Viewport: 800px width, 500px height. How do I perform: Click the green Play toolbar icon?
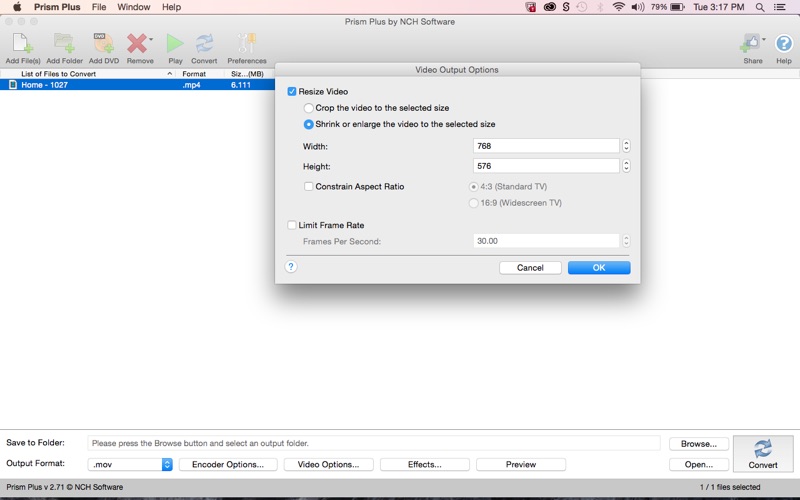(175, 44)
